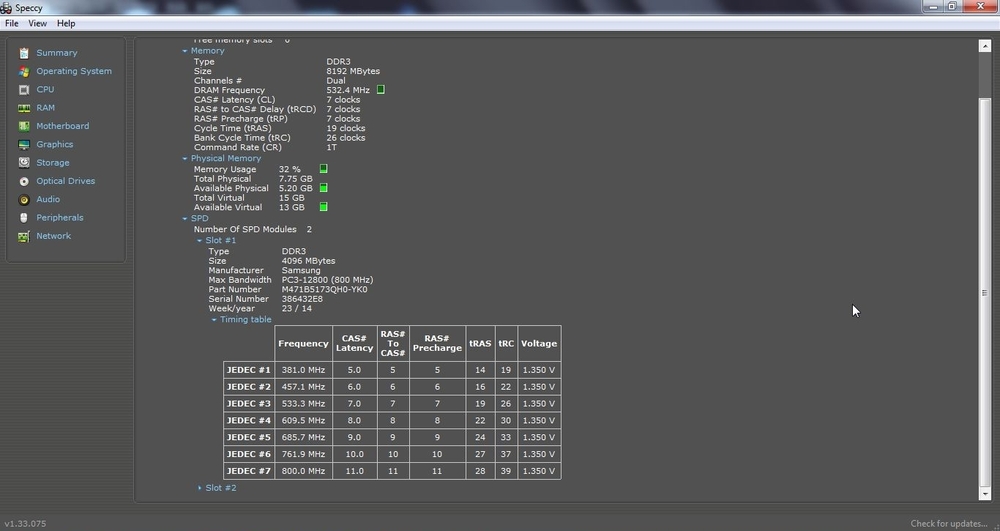
Task: Click the vertical scrollbar down arrow
Action: click(x=984, y=493)
